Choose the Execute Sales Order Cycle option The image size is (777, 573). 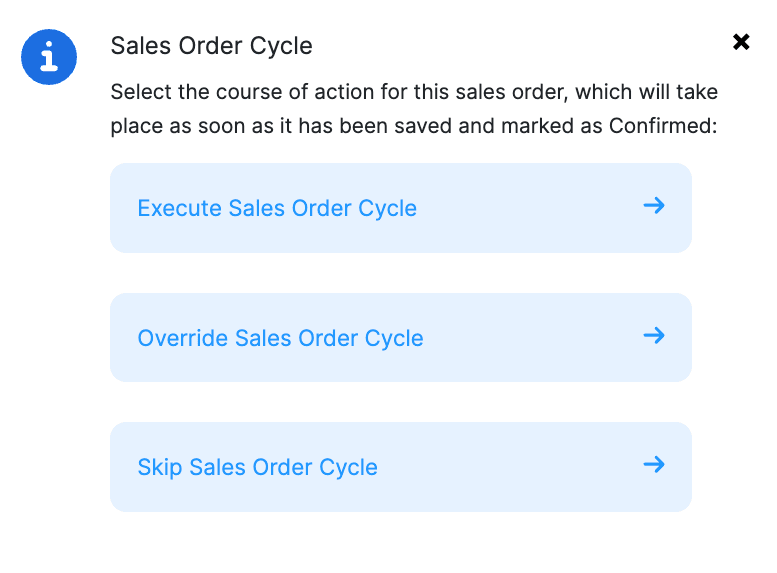pyautogui.click(x=400, y=208)
